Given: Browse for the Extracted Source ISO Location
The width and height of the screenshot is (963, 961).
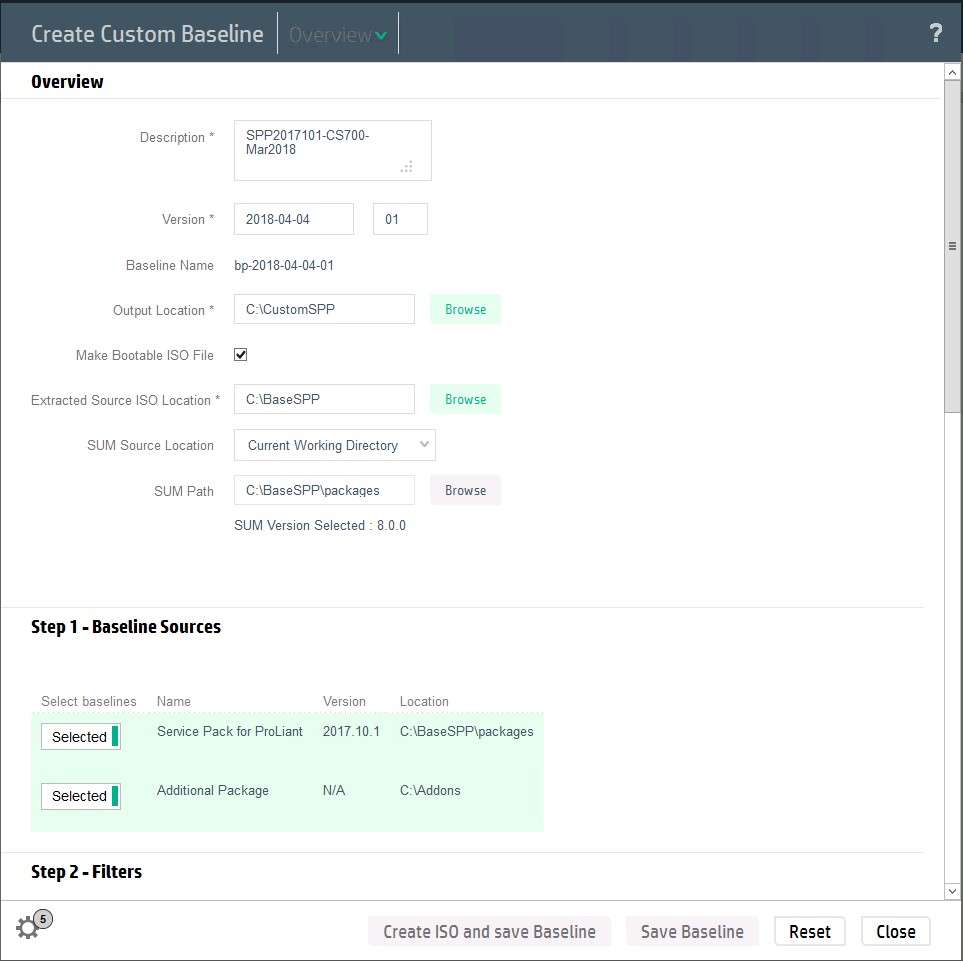Looking at the screenshot, I should 465,398.
